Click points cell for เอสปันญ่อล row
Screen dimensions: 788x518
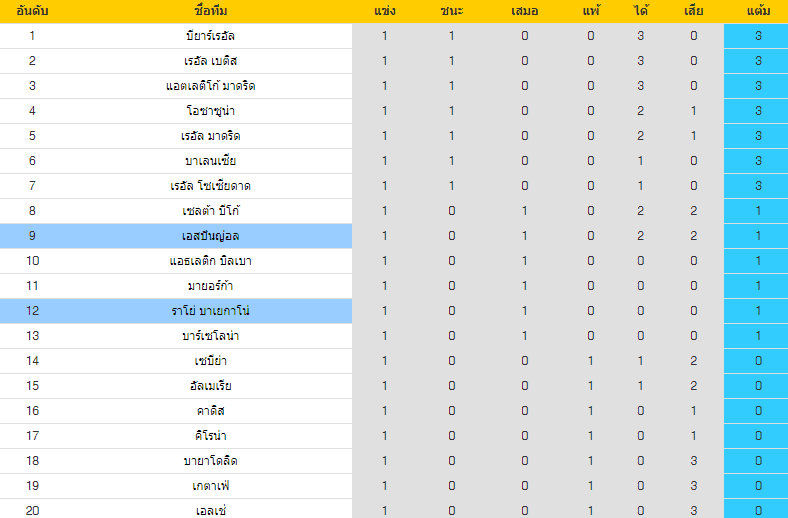758,236
